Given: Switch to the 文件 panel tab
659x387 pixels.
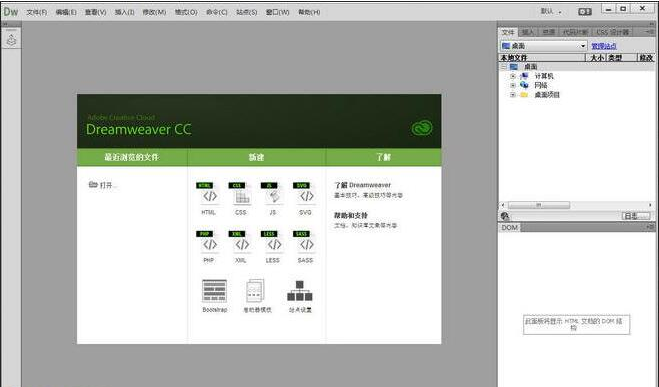Looking at the screenshot, I should 508,32.
